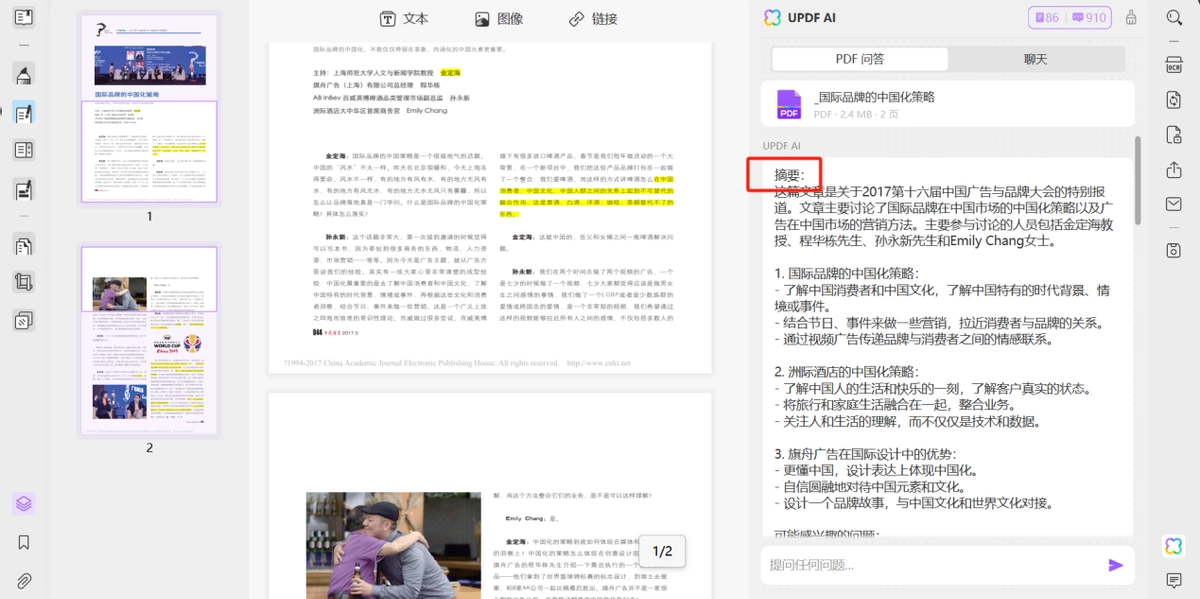
Task: Open the Organize Pages tool icon
Action: (24, 246)
